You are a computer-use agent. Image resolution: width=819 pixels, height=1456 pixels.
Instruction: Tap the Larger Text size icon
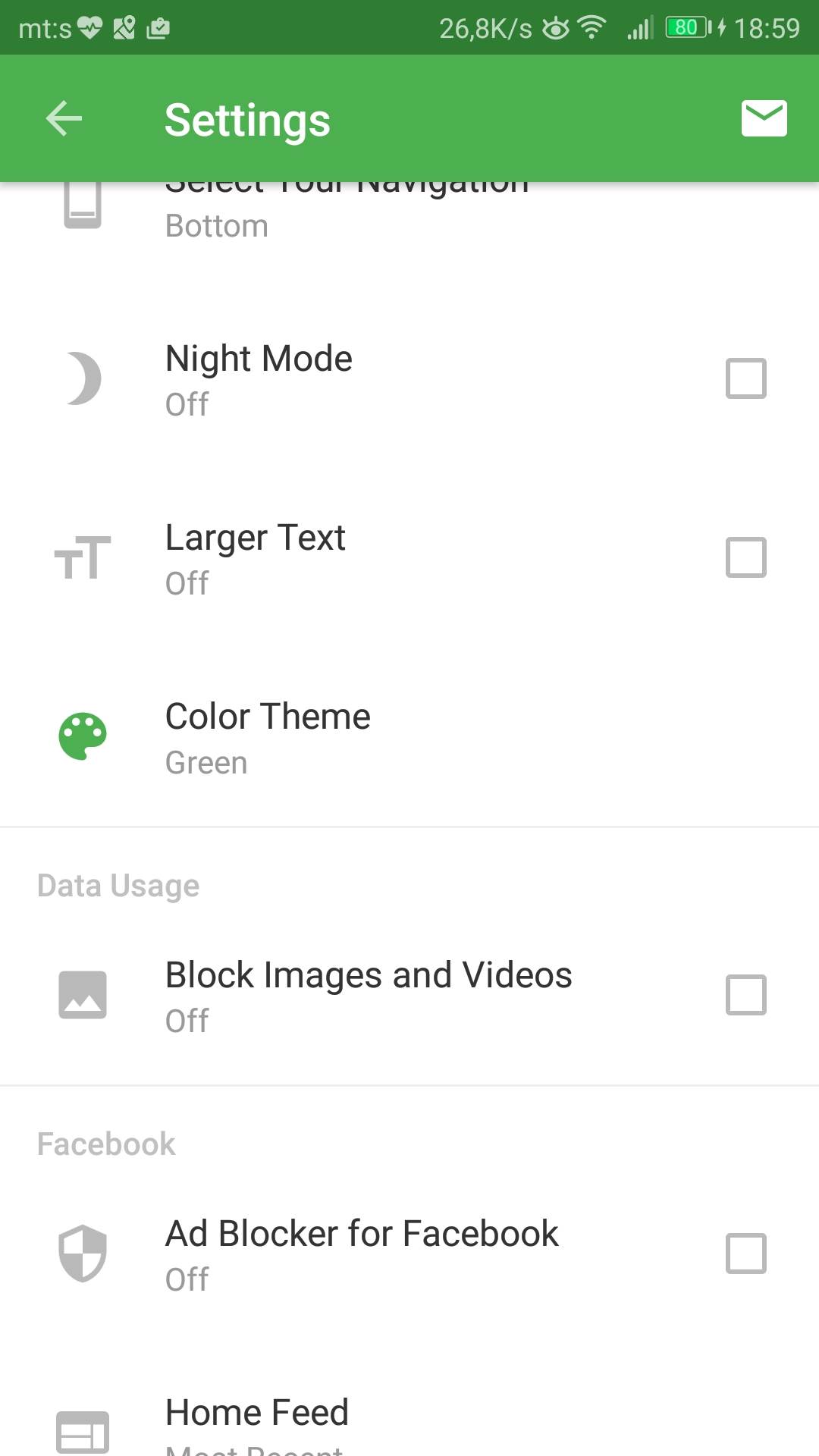pos(83,558)
